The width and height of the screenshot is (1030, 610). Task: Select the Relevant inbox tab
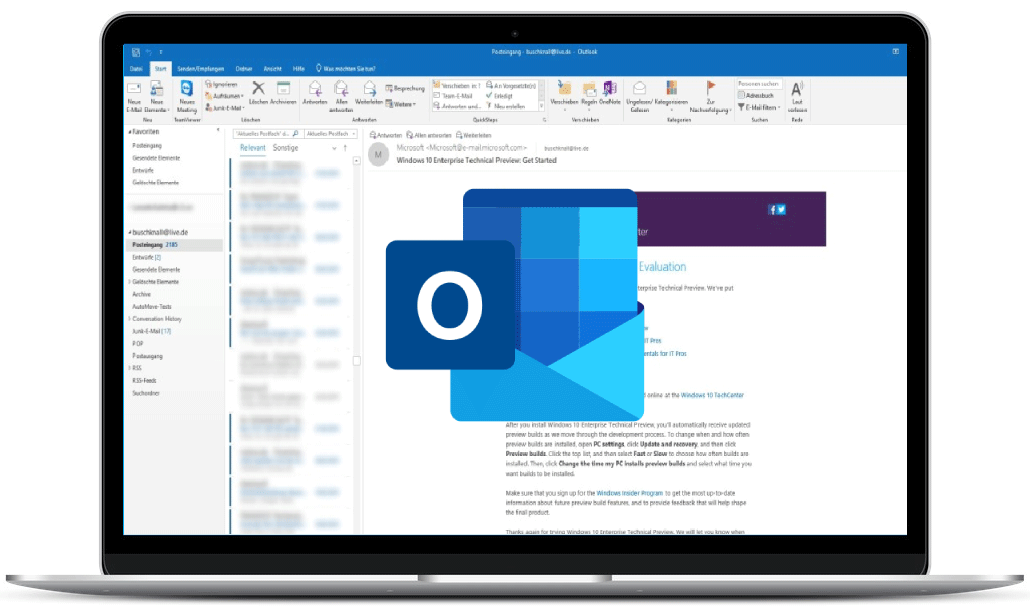click(253, 148)
